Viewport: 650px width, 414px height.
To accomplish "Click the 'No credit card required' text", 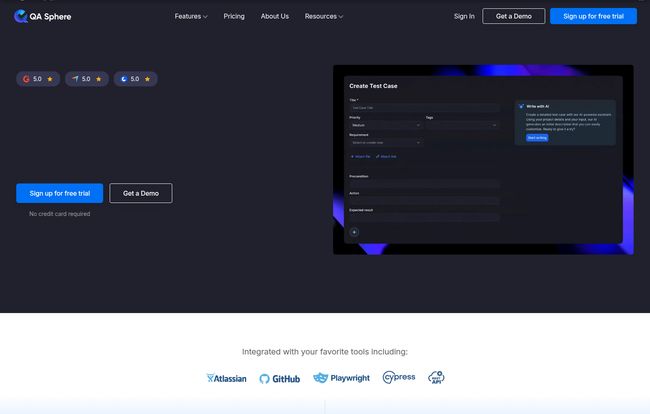I will point(60,214).
